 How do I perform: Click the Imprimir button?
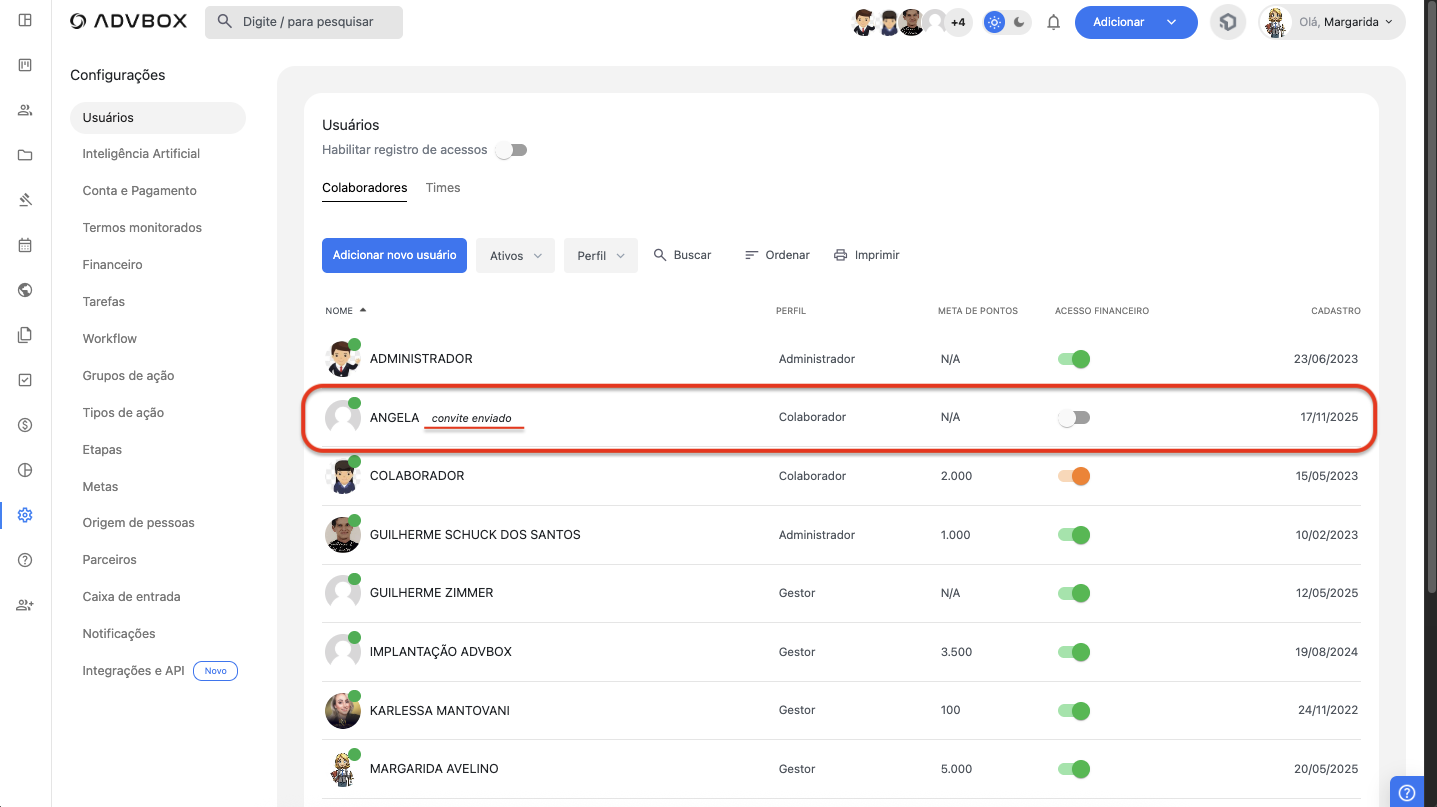coord(867,255)
